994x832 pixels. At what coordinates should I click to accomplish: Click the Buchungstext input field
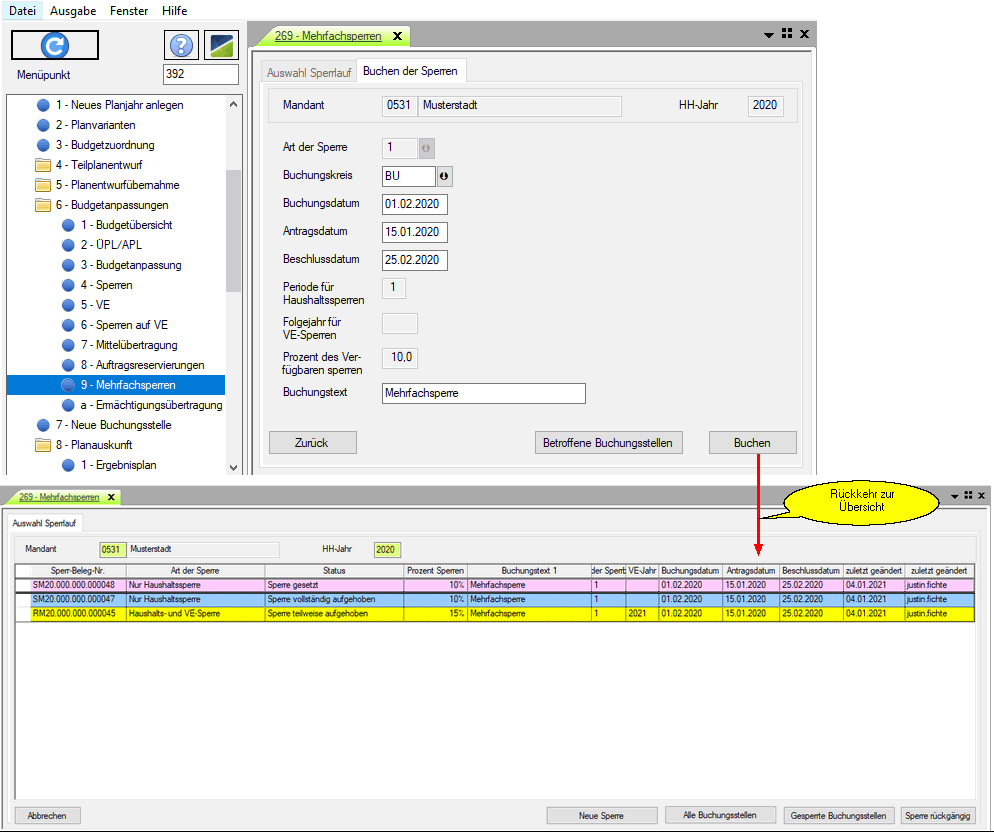(x=484, y=393)
